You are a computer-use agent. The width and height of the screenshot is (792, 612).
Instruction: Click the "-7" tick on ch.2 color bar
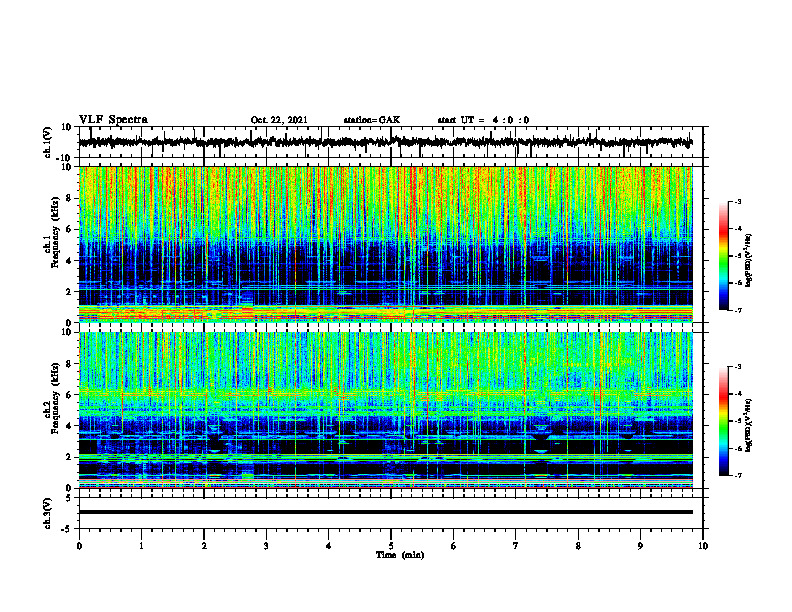(x=737, y=475)
